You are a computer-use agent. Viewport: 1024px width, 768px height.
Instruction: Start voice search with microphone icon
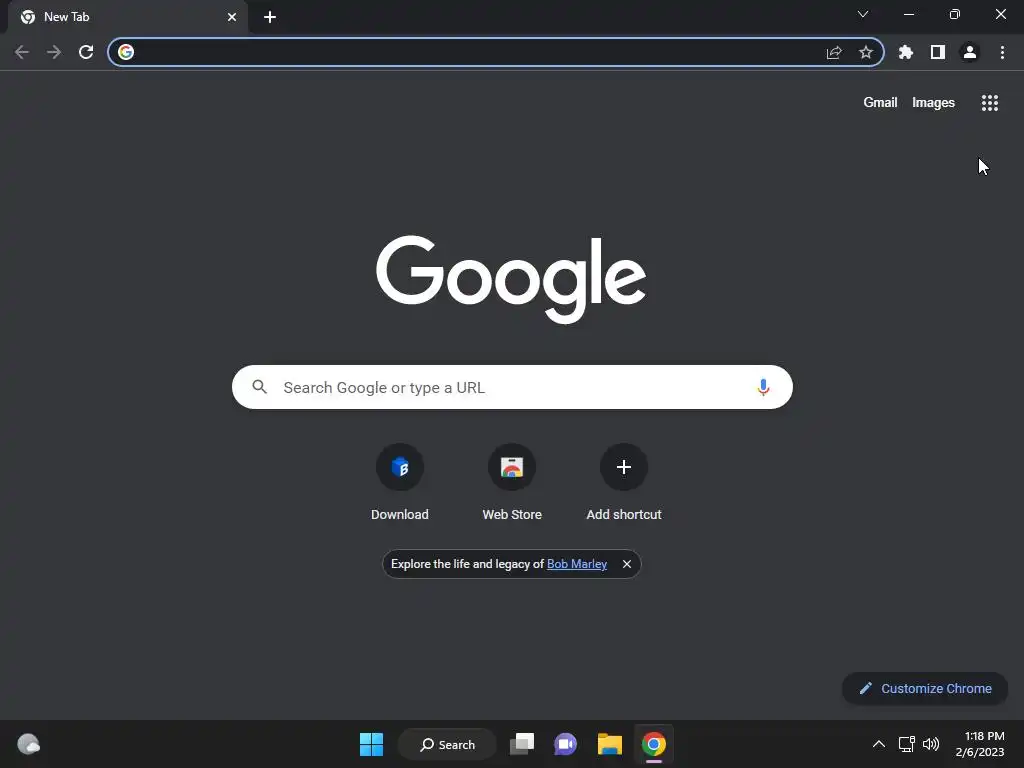(763, 387)
